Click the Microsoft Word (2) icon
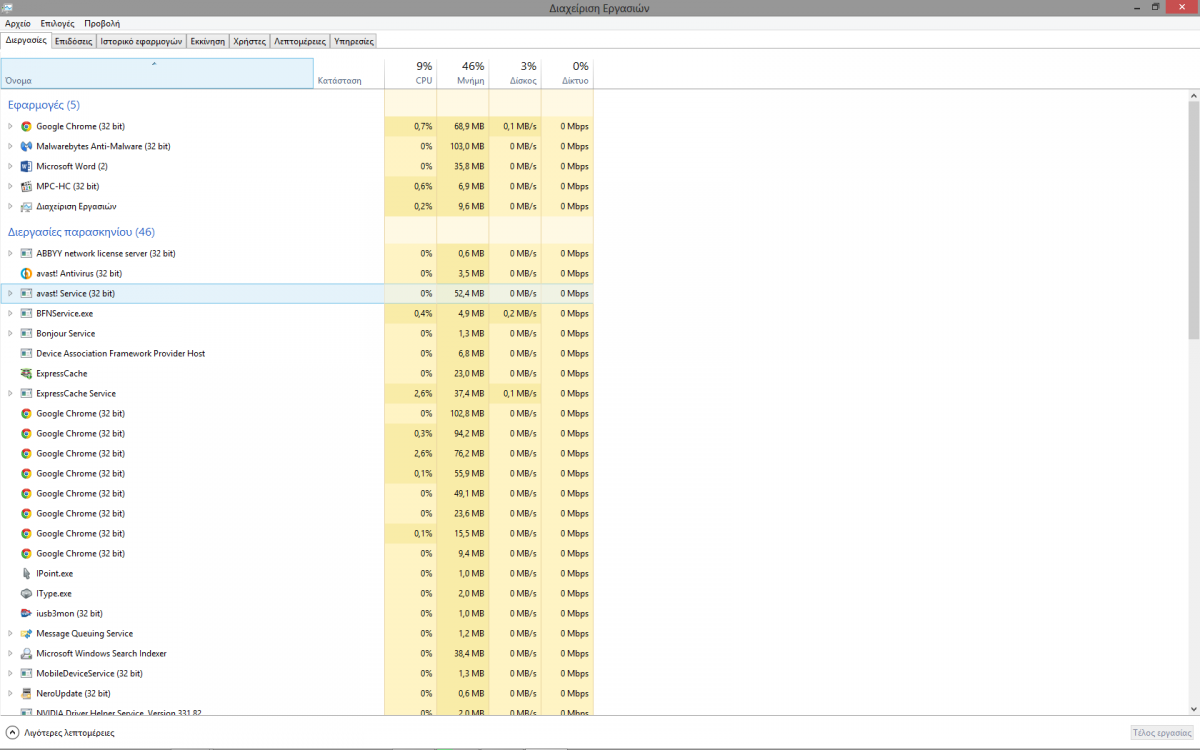 (x=26, y=166)
